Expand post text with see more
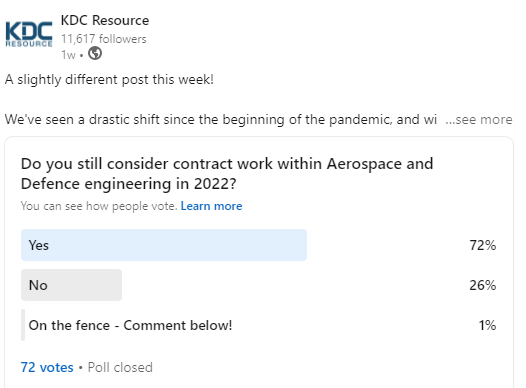The image size is (526, 388). [x=479, y=120]
